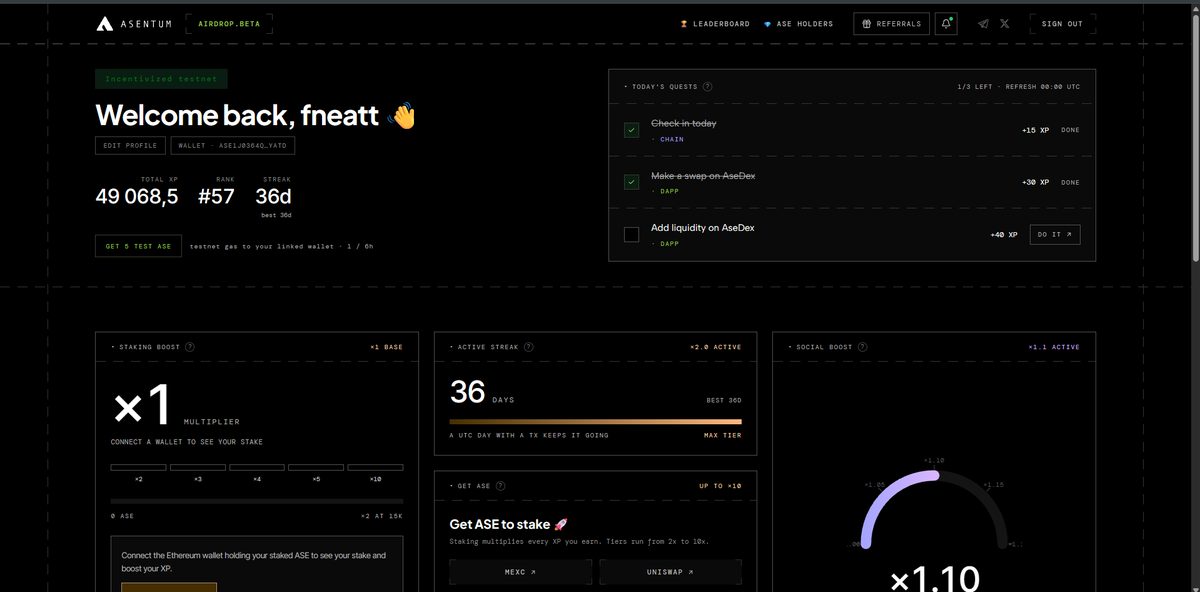Click the wallet address button
Image resolution: width=1200 pixels, height=592 pixels.
point(232,146)
